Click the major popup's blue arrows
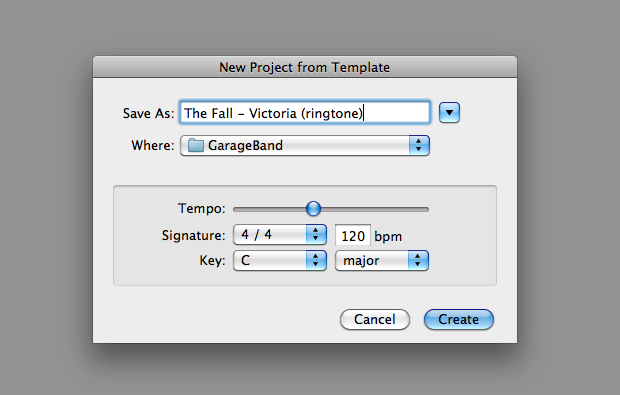 click(418, 261)
